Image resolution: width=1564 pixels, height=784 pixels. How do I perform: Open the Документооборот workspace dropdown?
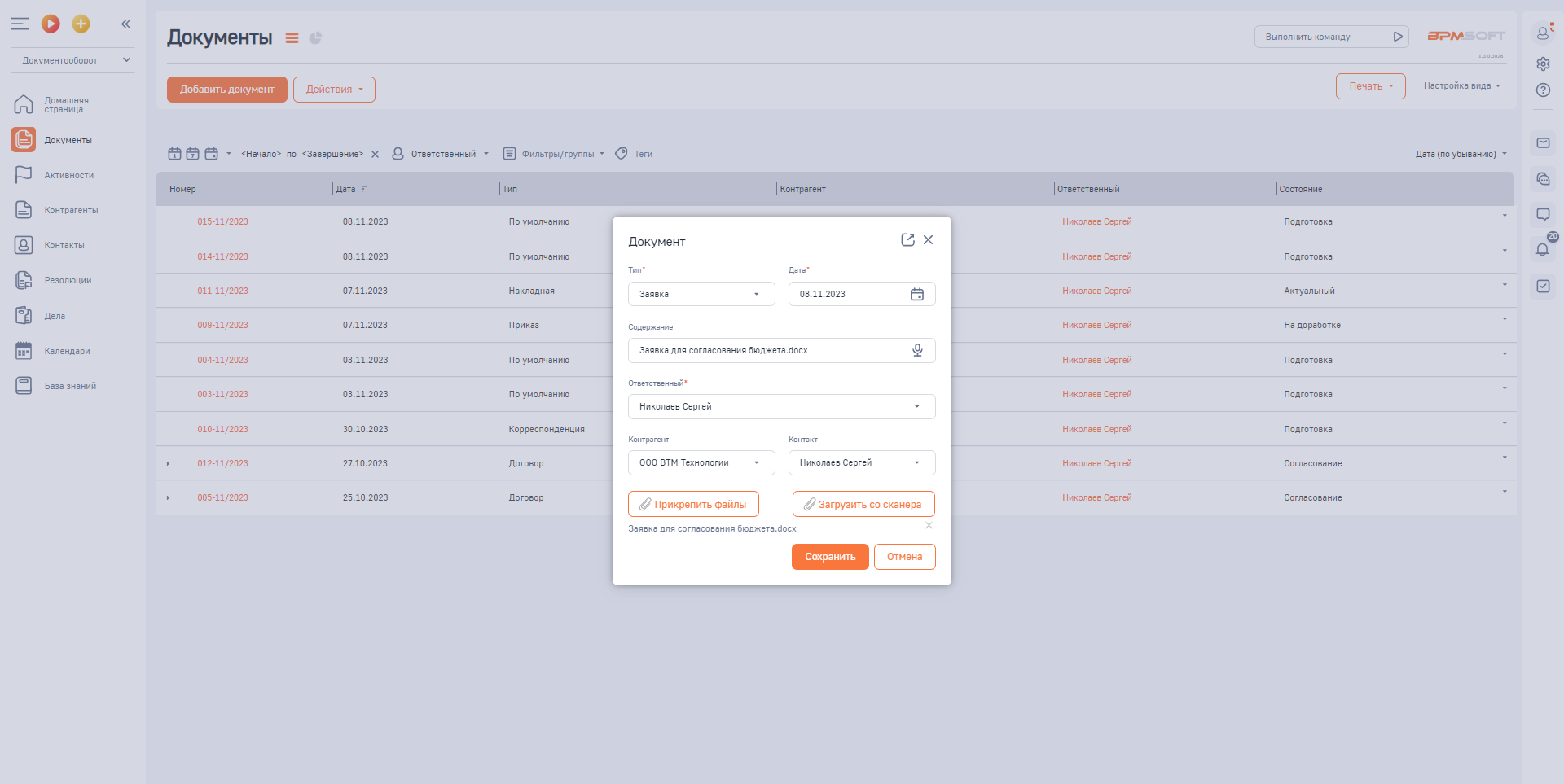pyautogui.click(x=72, y=60)
